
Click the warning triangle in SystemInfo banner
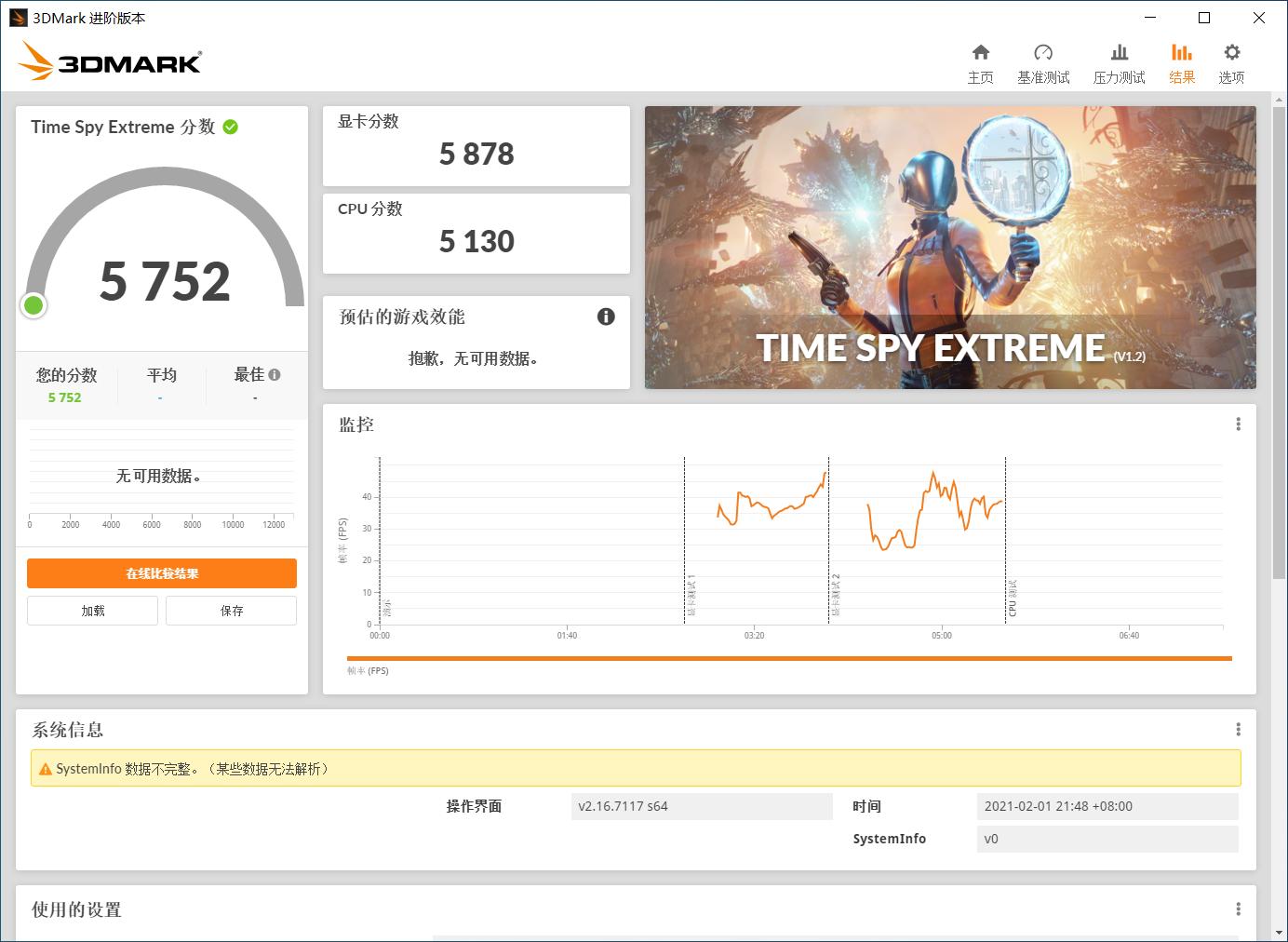point(46,768)
